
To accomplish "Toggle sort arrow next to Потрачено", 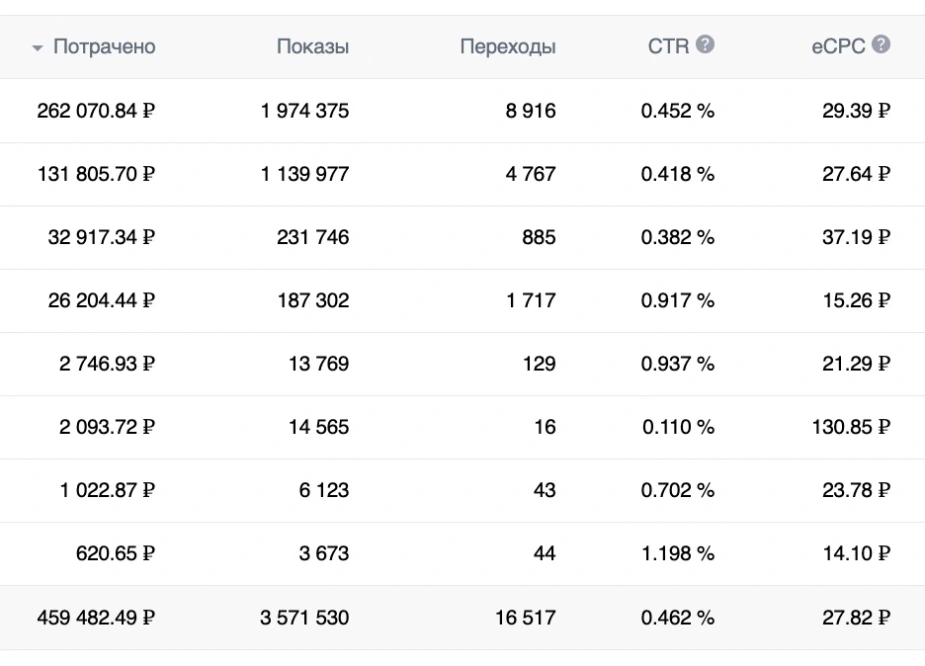I will [37, 48].
